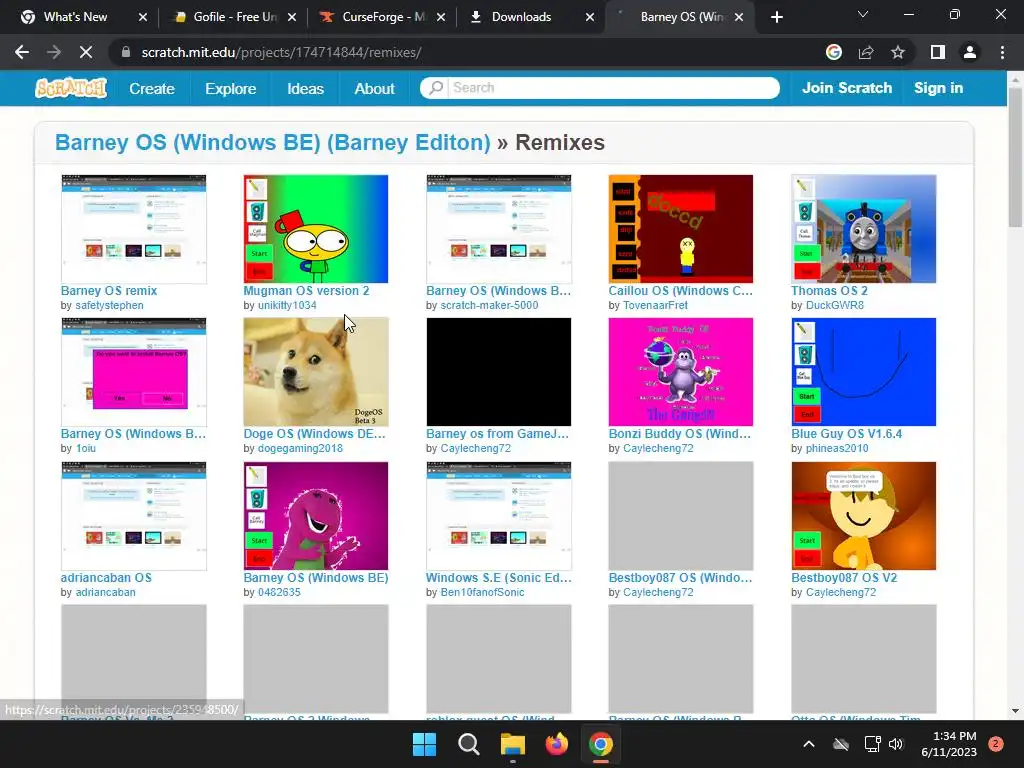1024x768 pixels.
Task: Visit author DuckGWR8's profile
Action: pos(835,305)
